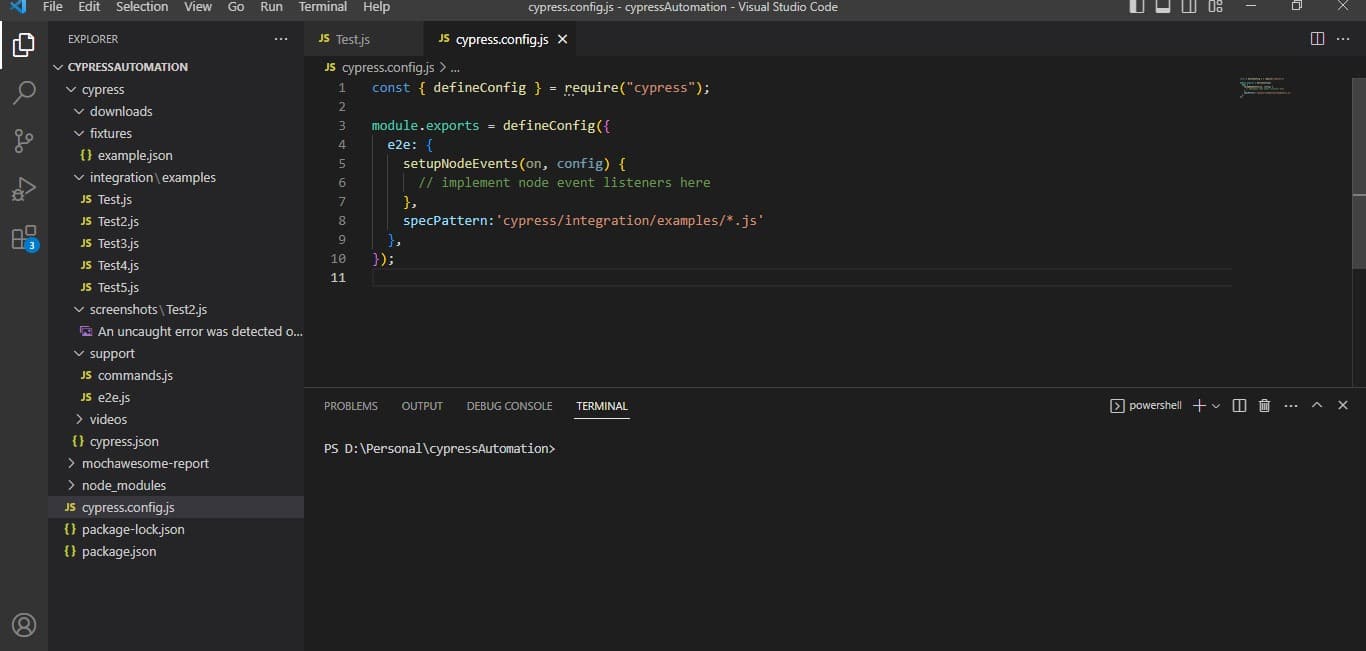Toggle primary sidebar layout icon in title bar
The image size is (1366, 651).
tap(1137, 7)
